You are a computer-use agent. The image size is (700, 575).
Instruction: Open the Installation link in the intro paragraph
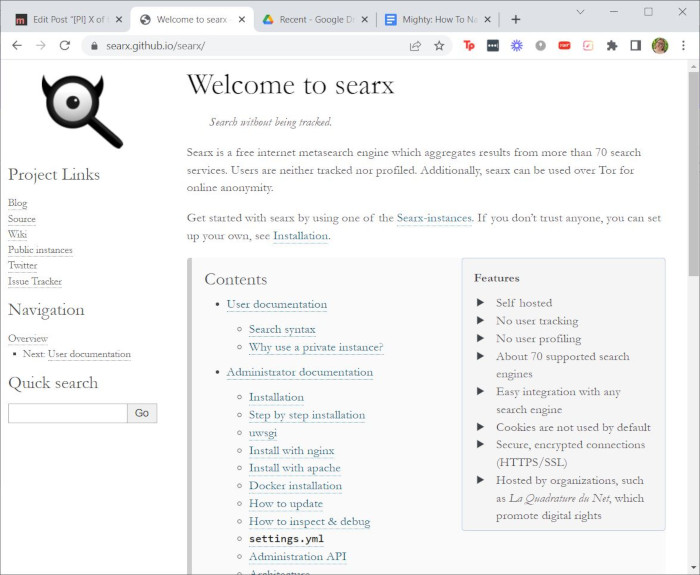tap(300, 236)
